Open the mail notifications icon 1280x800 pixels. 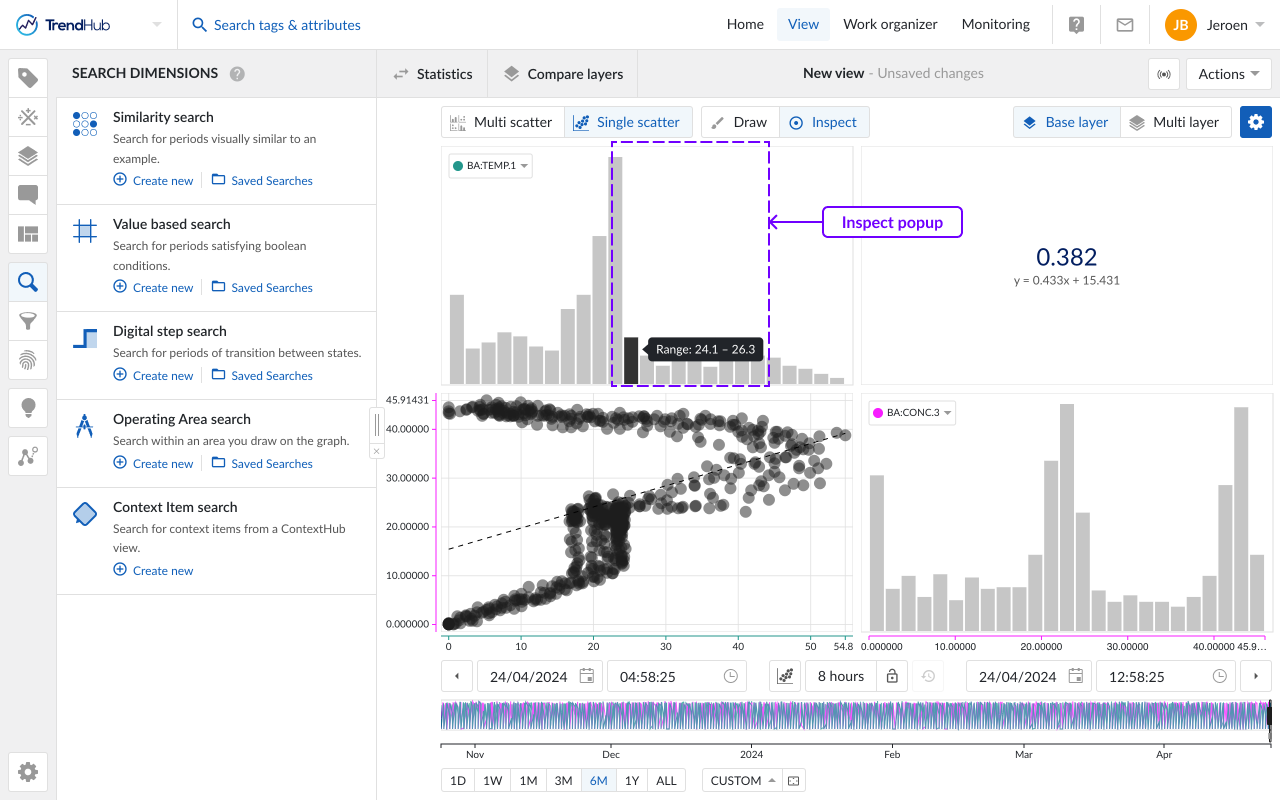tap(1125, 25)
